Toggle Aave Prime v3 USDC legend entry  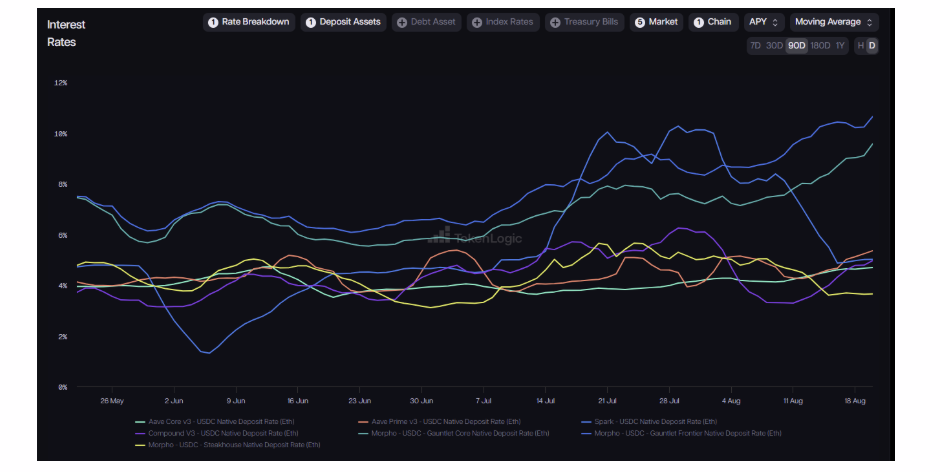(x=439, y=422)
